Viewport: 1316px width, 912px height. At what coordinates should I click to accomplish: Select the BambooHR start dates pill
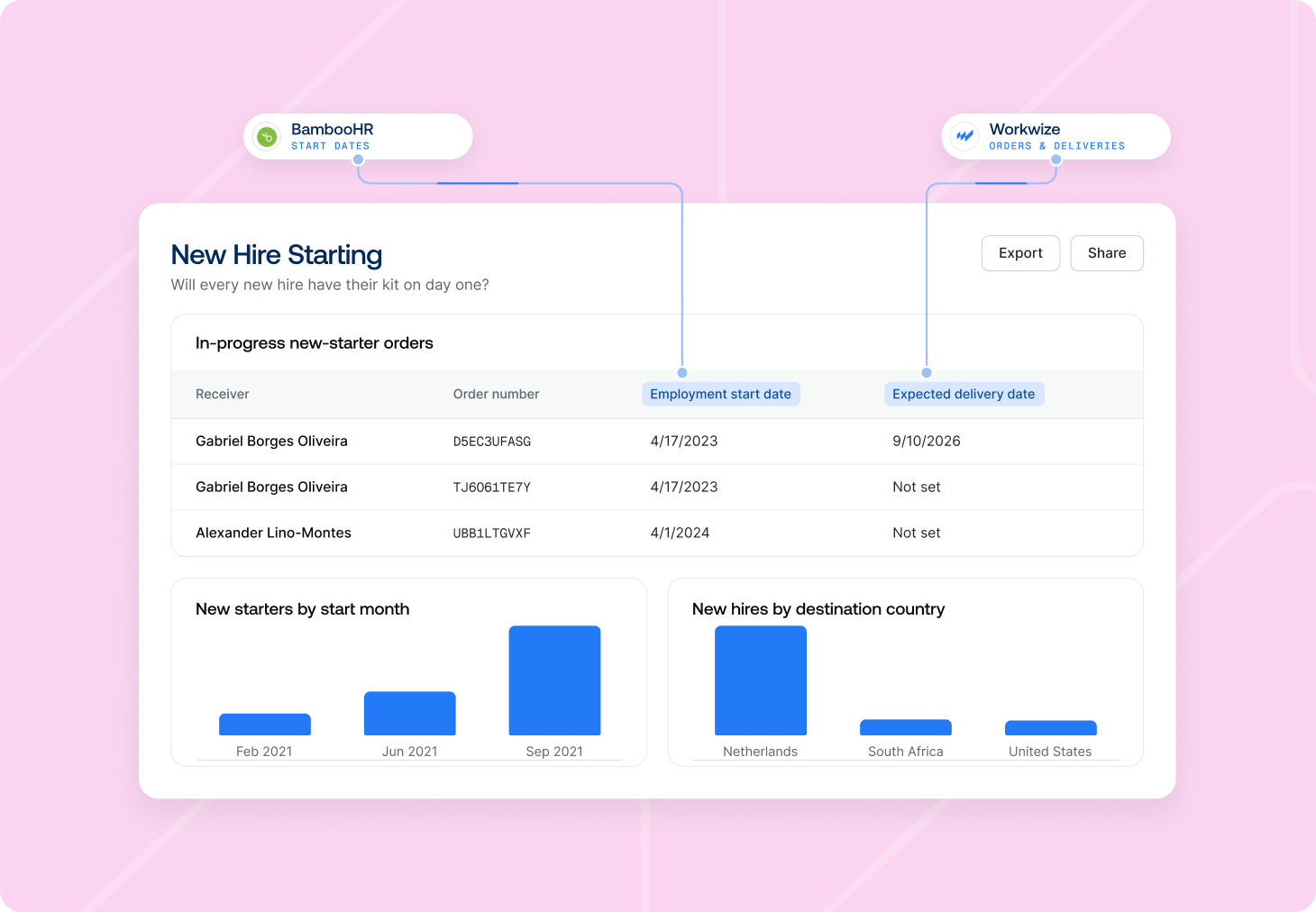click(358, 137)
